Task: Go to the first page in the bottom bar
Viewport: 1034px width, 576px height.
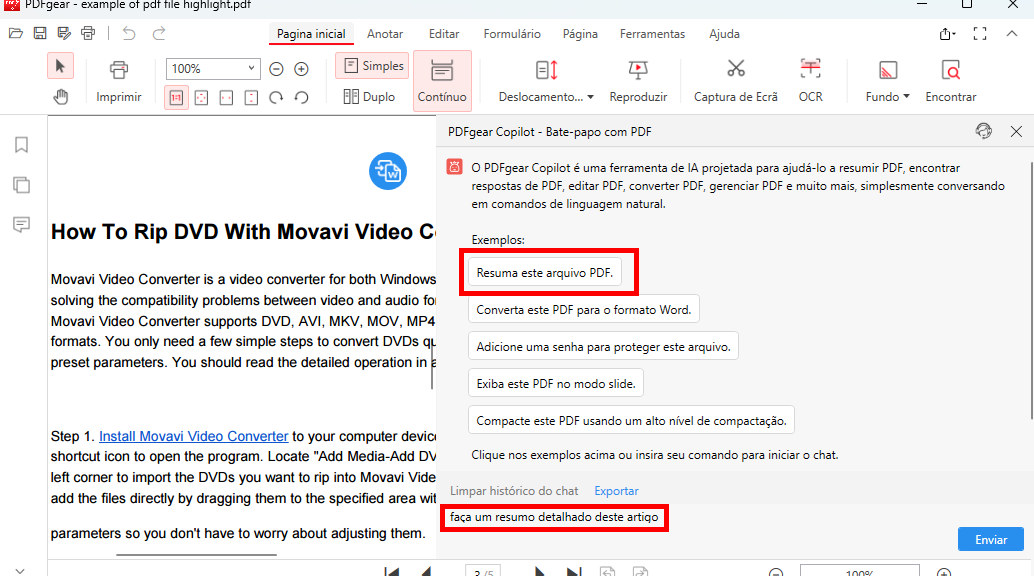Action: pos(392,571)
